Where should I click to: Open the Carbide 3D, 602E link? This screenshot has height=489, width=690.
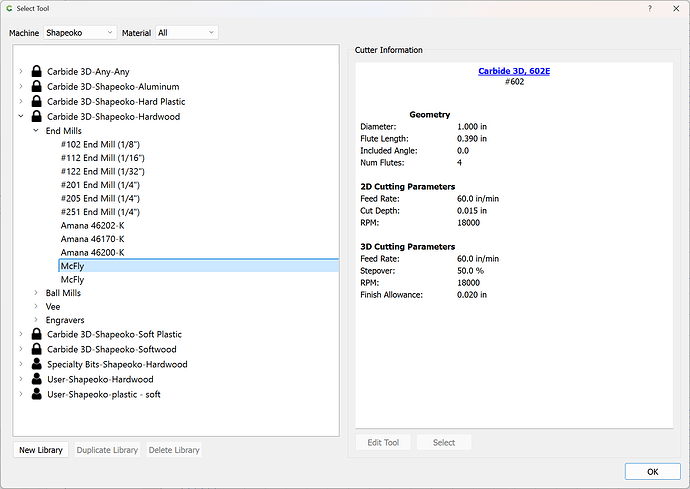[514, 71]
